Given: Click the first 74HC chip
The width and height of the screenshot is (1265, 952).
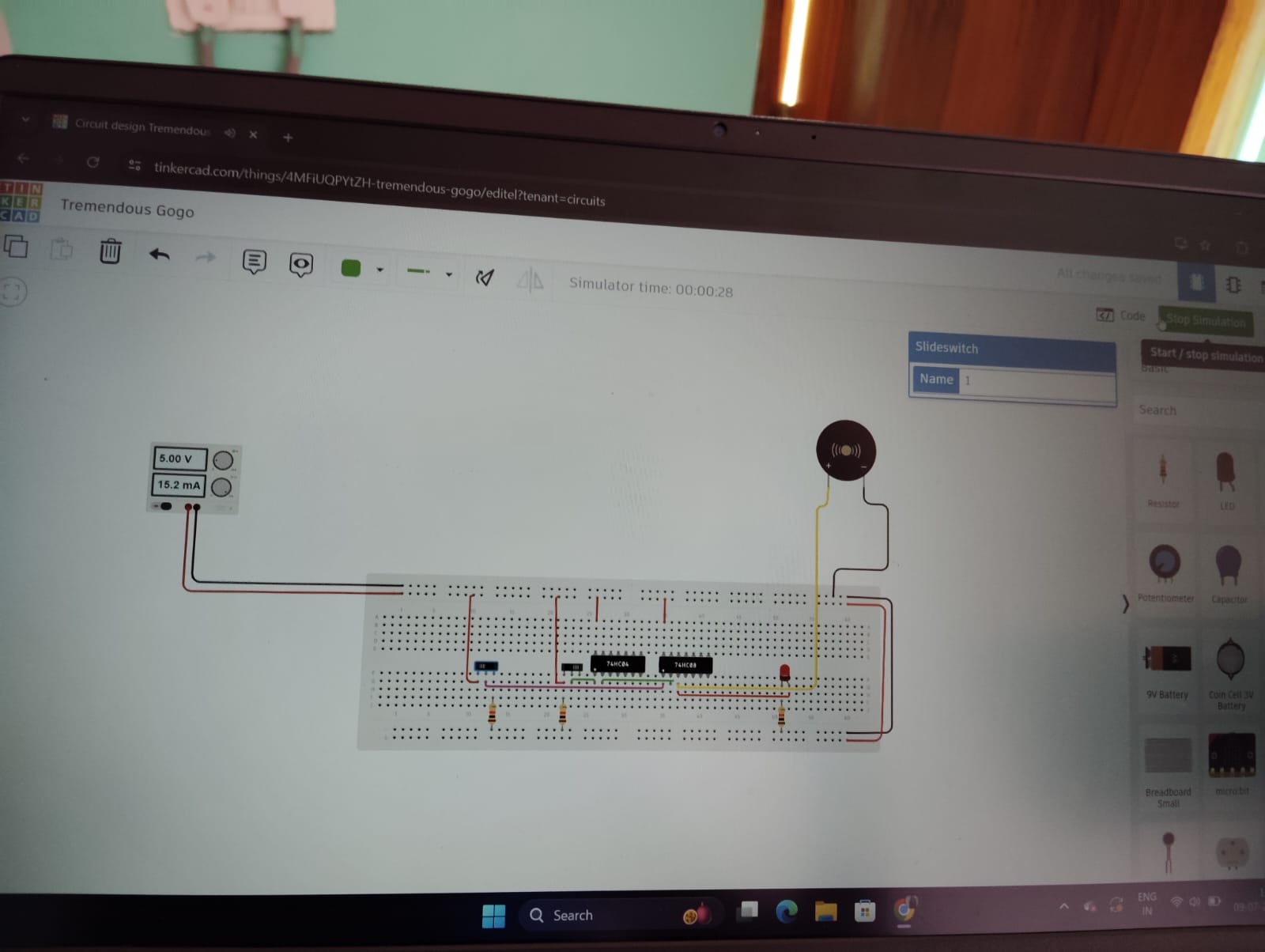Looking at the screenshot, I should [x=617, y=664].
